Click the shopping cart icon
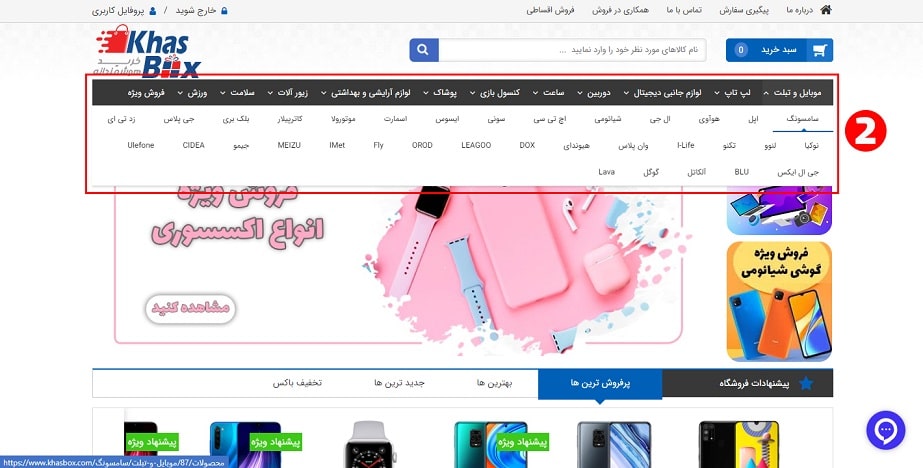The height and width of the screenshot is (468, 923). (x=820, y=51)
